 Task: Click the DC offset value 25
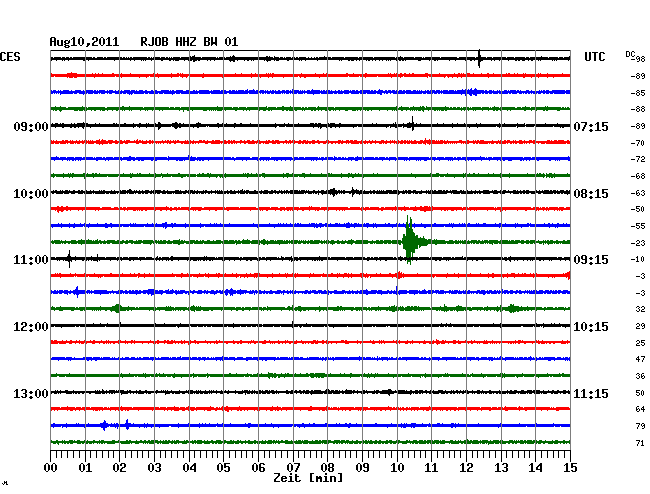point(640,343)
